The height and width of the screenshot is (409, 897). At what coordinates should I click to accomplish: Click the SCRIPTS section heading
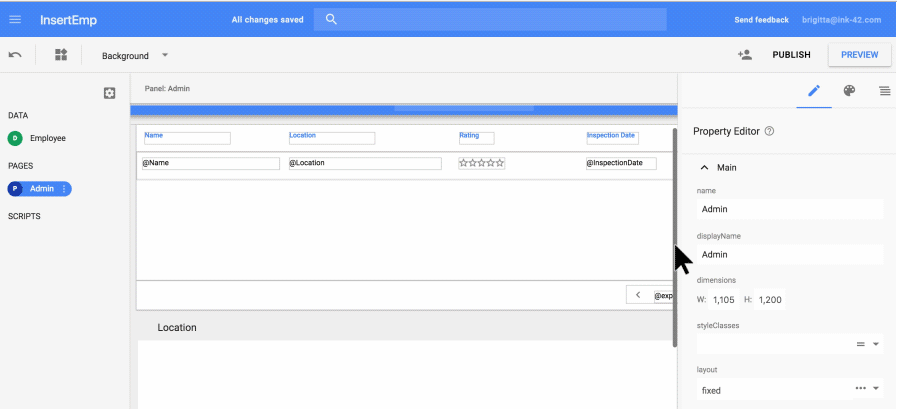23,216
